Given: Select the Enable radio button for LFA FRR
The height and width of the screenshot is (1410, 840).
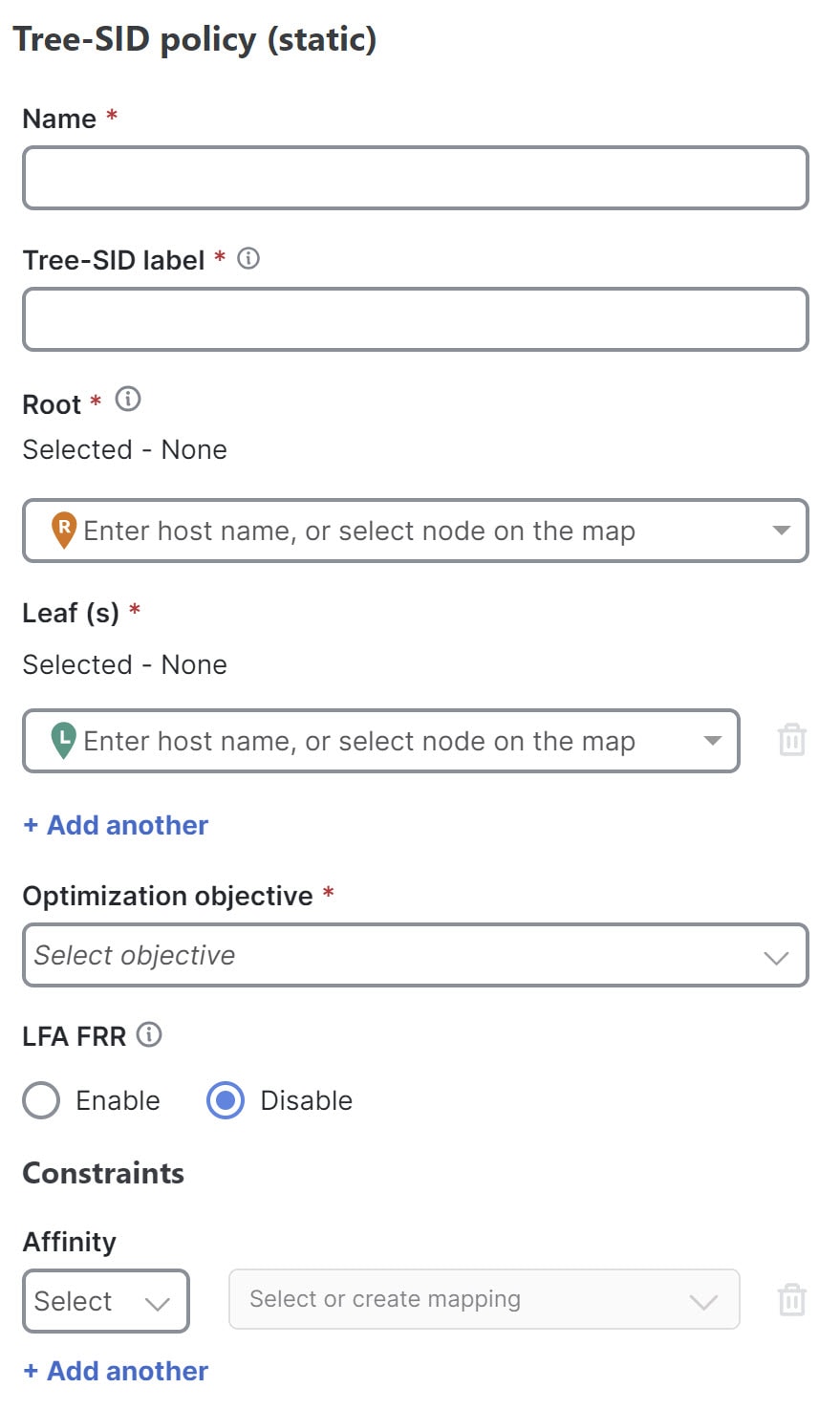Looking at the screenshot, I should click(x=41, y=1100).
